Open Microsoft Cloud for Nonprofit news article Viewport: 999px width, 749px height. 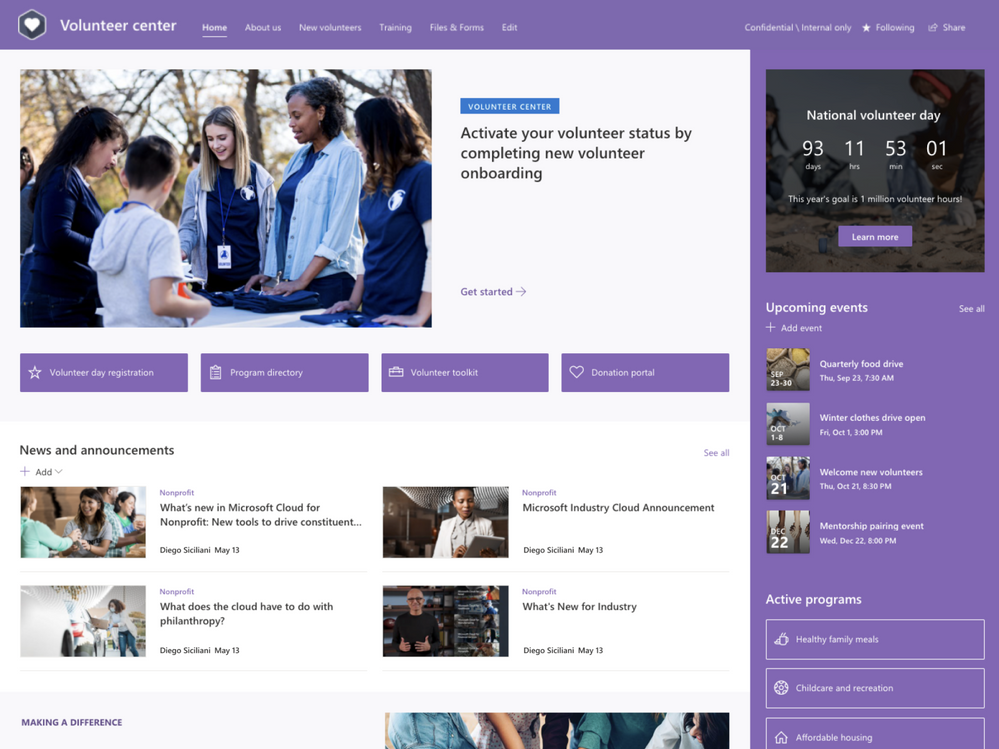click(261, 515)
